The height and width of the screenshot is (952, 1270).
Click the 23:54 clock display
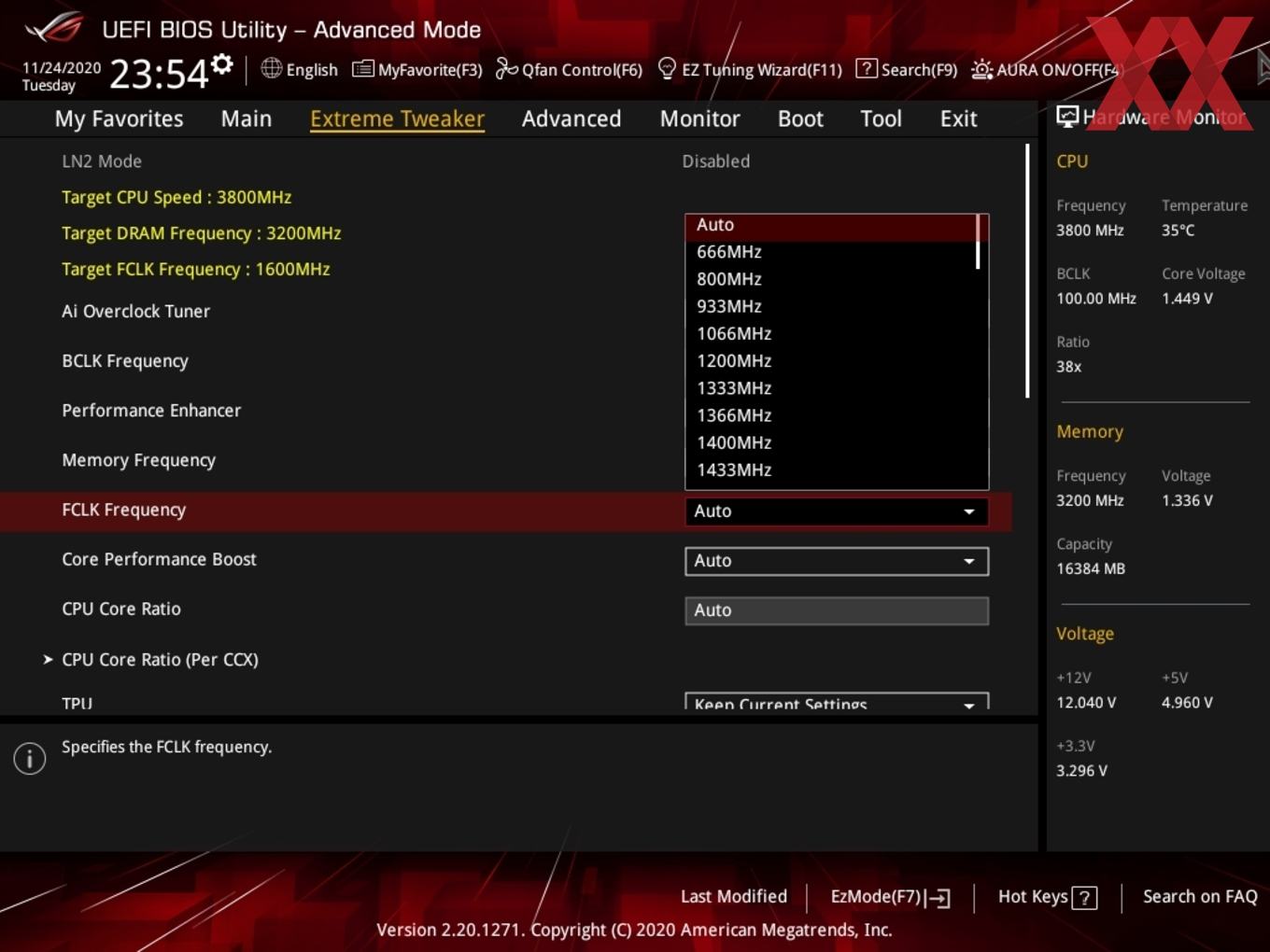(158, 73)
